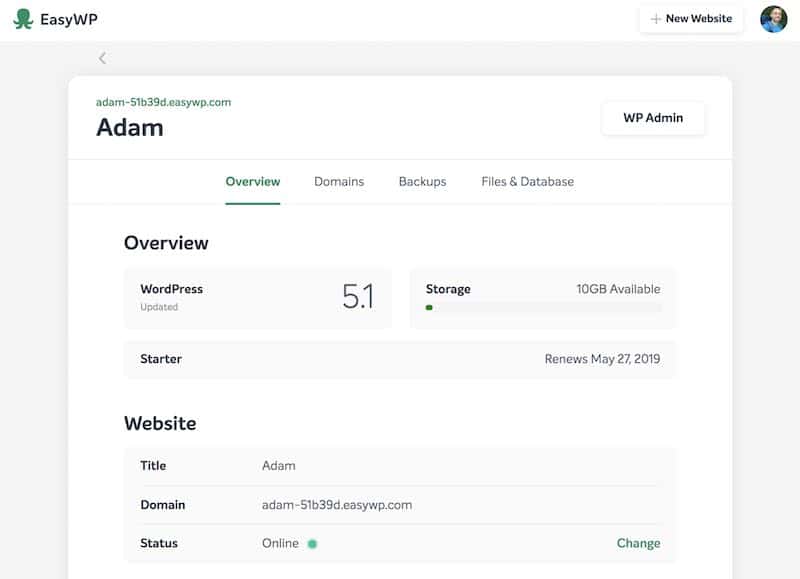This screenshot has width=800, height=579.
Task: Click the Domain value adam-51b39d.easywp.com in the Website table
Action: [337, 505]
